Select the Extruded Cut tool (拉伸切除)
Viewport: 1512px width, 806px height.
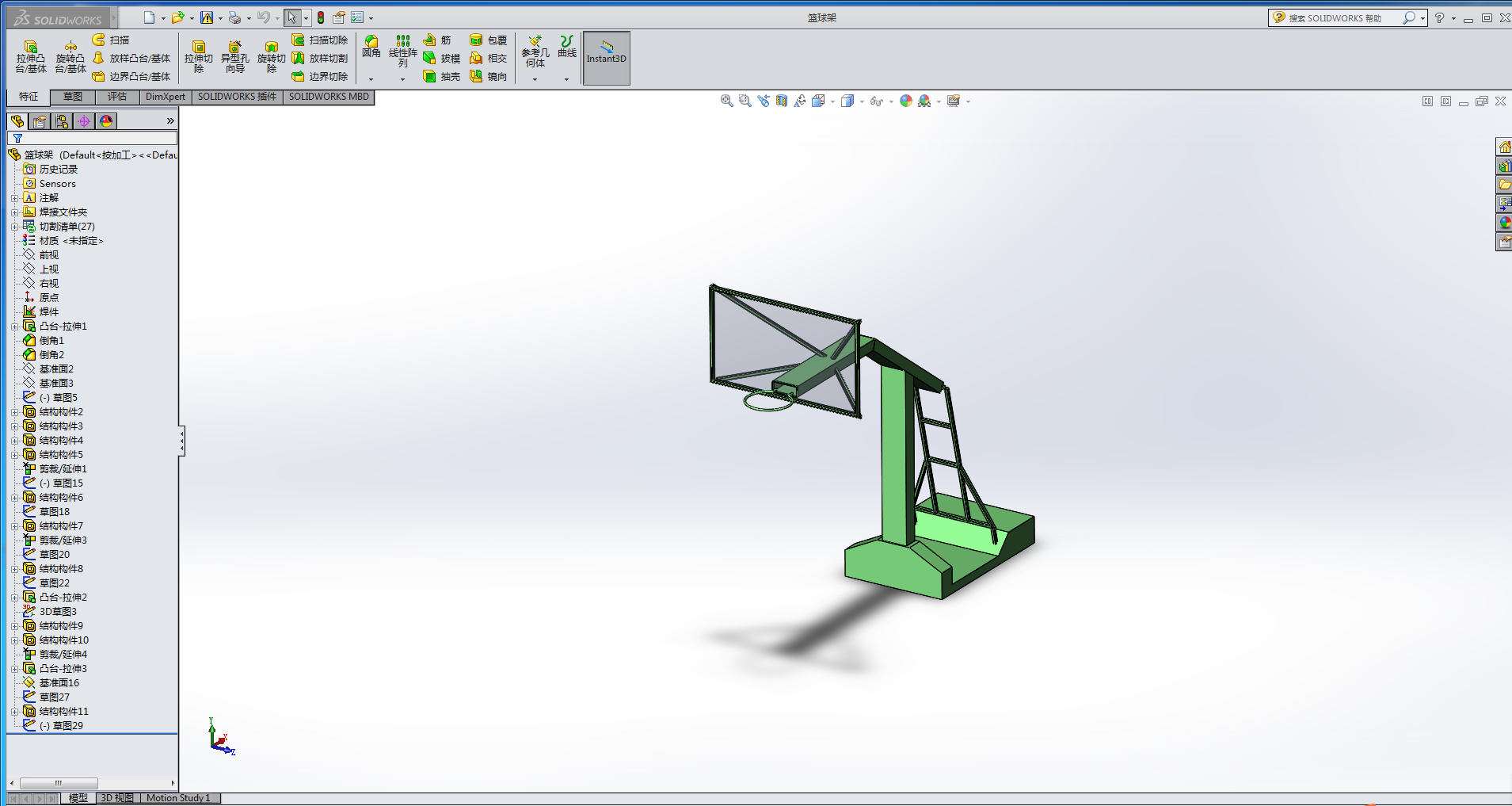tap(199, 57)
